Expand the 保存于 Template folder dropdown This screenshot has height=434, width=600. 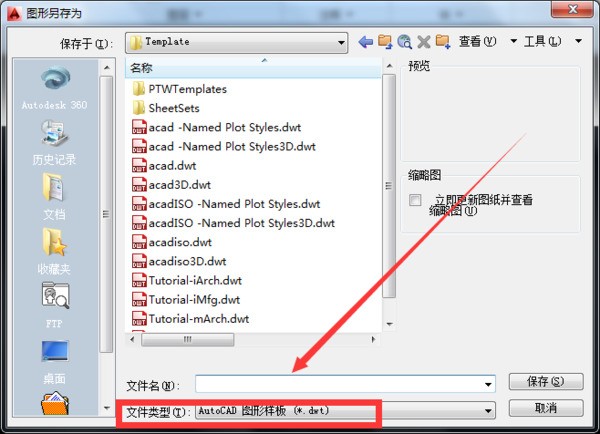[340, 42]
